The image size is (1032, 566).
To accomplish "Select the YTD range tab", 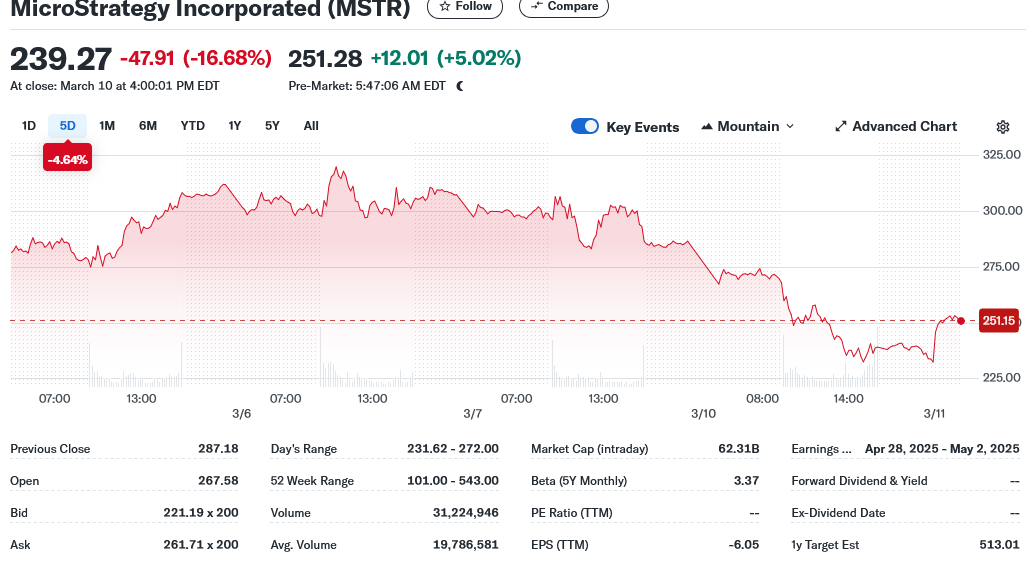I will pyautogui.click(x=192, y=126).
